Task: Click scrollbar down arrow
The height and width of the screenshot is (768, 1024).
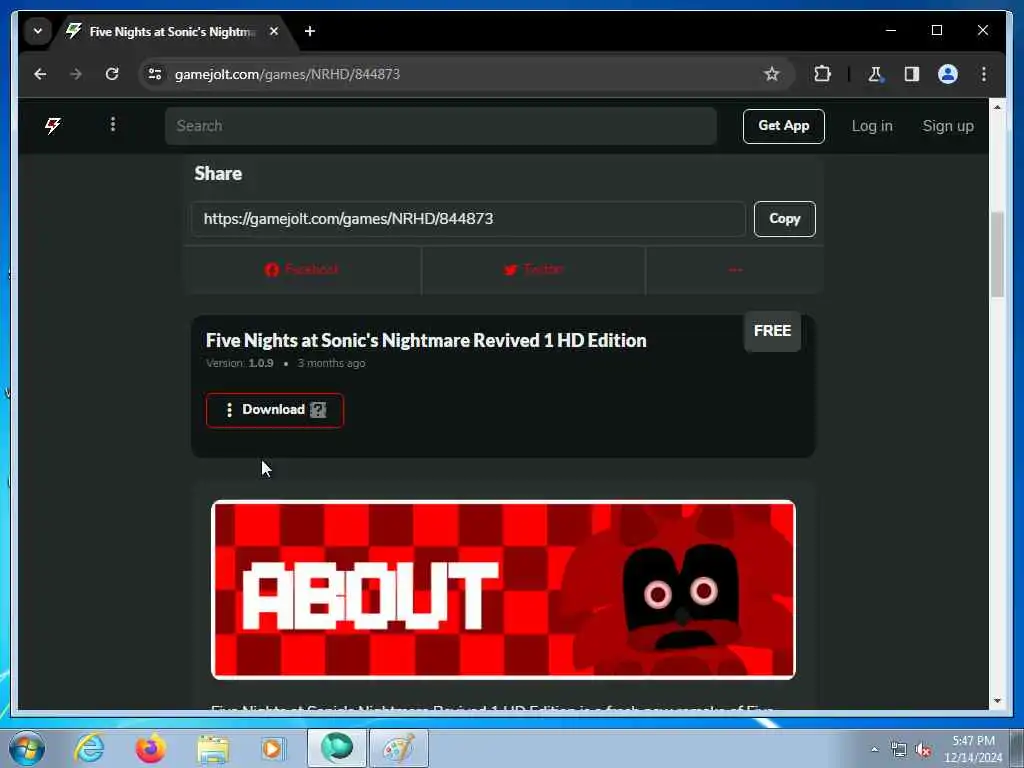Action: 997,701
